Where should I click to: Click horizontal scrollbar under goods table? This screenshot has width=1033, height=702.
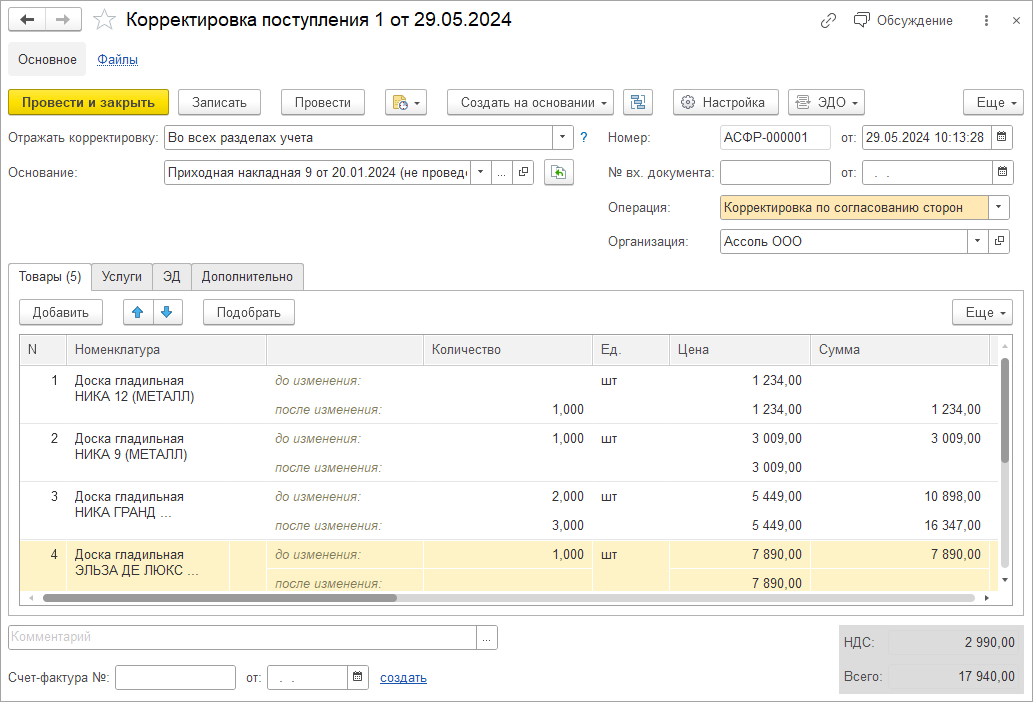click(220, 598)
